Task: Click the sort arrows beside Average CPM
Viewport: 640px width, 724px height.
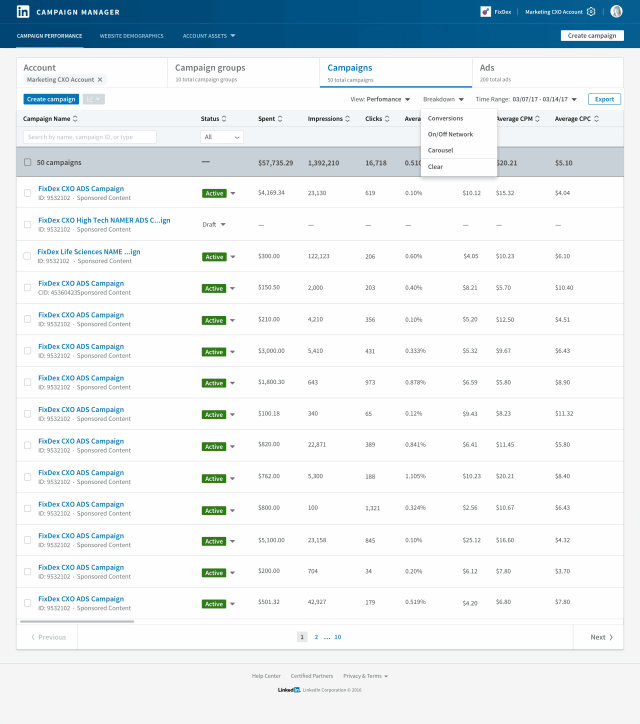Action: tap(537, 119)
